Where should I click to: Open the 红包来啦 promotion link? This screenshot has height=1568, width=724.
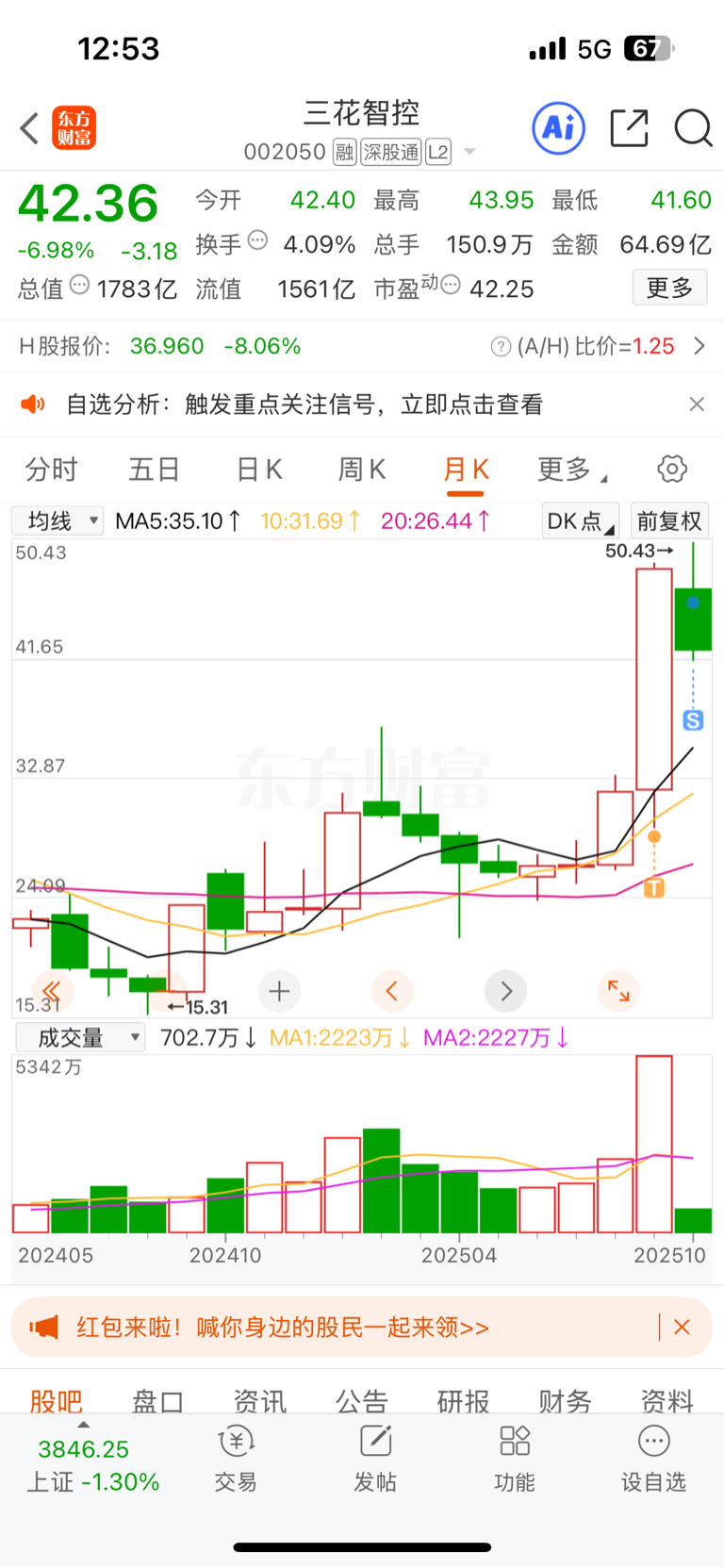pos(283,1328)
